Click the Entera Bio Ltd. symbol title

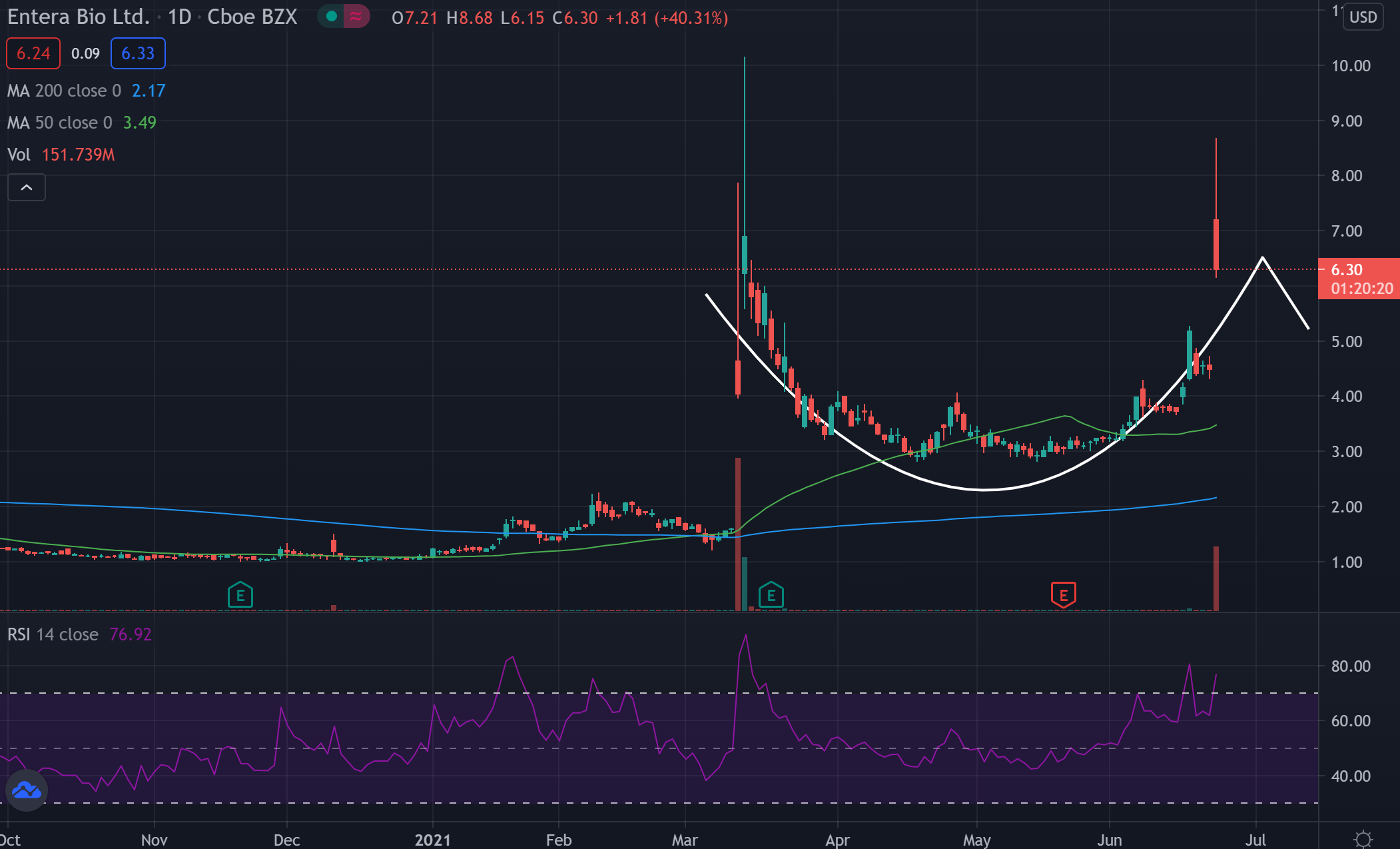pos(78,17)
